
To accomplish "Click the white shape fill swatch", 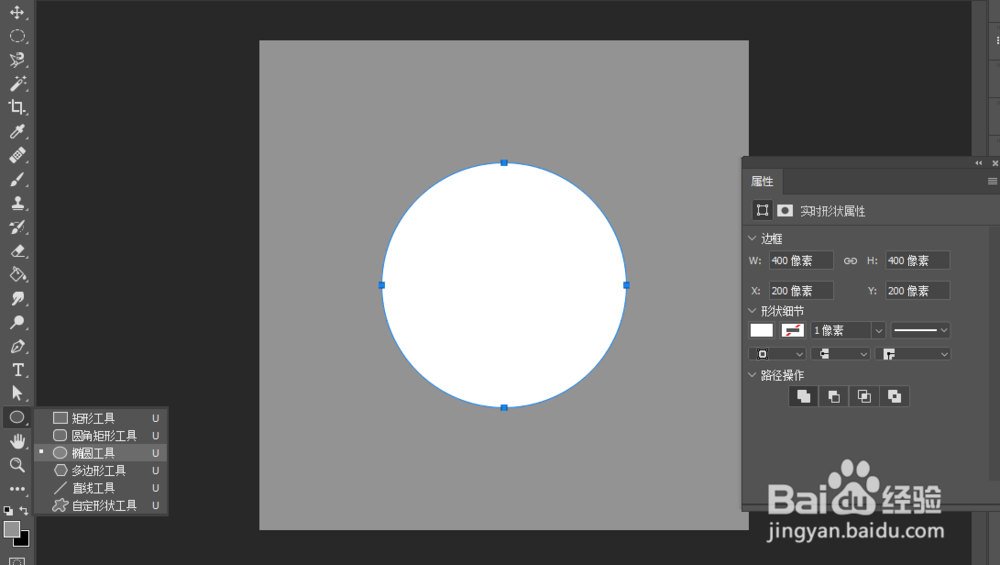I will (x=761, y=330).
